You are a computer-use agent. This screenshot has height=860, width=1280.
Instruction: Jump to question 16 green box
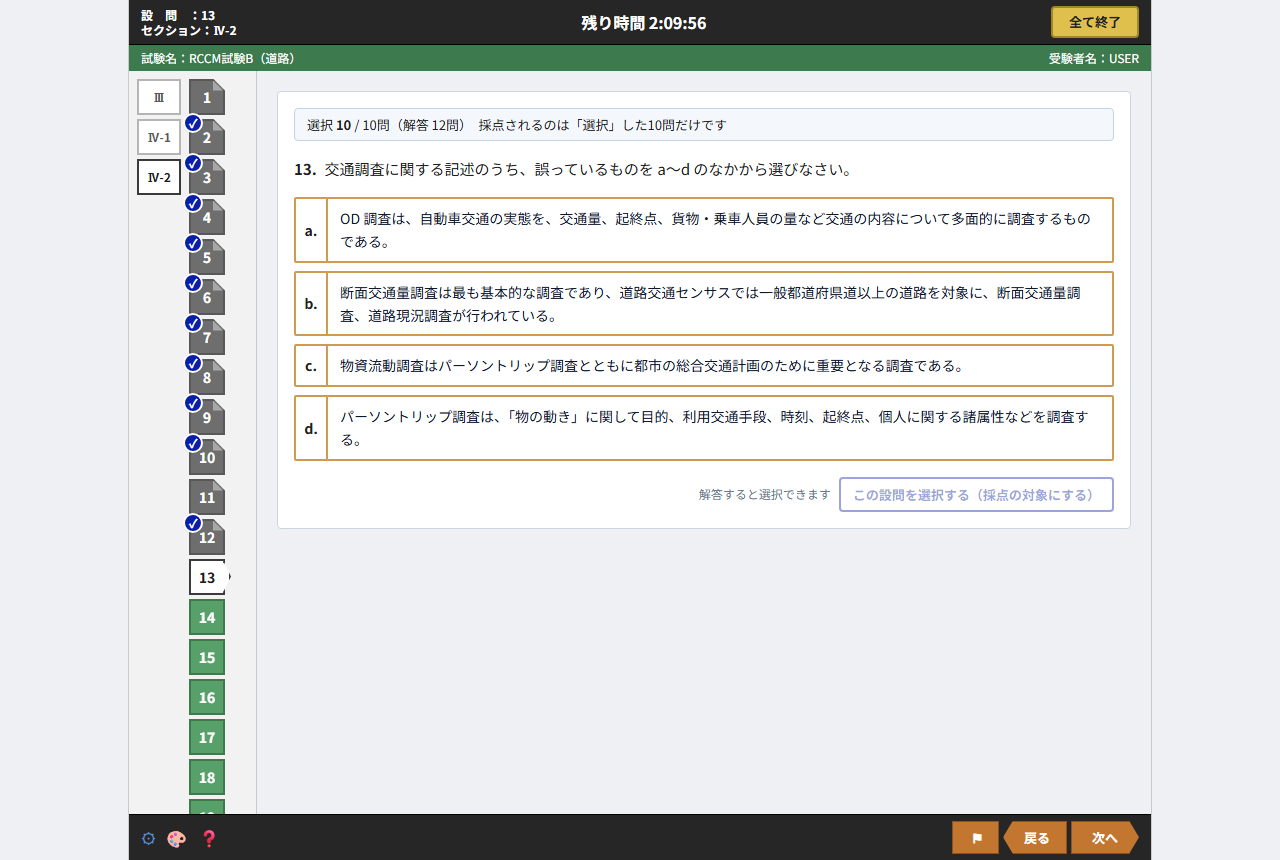pyautogui.click(x=207, y=697)
